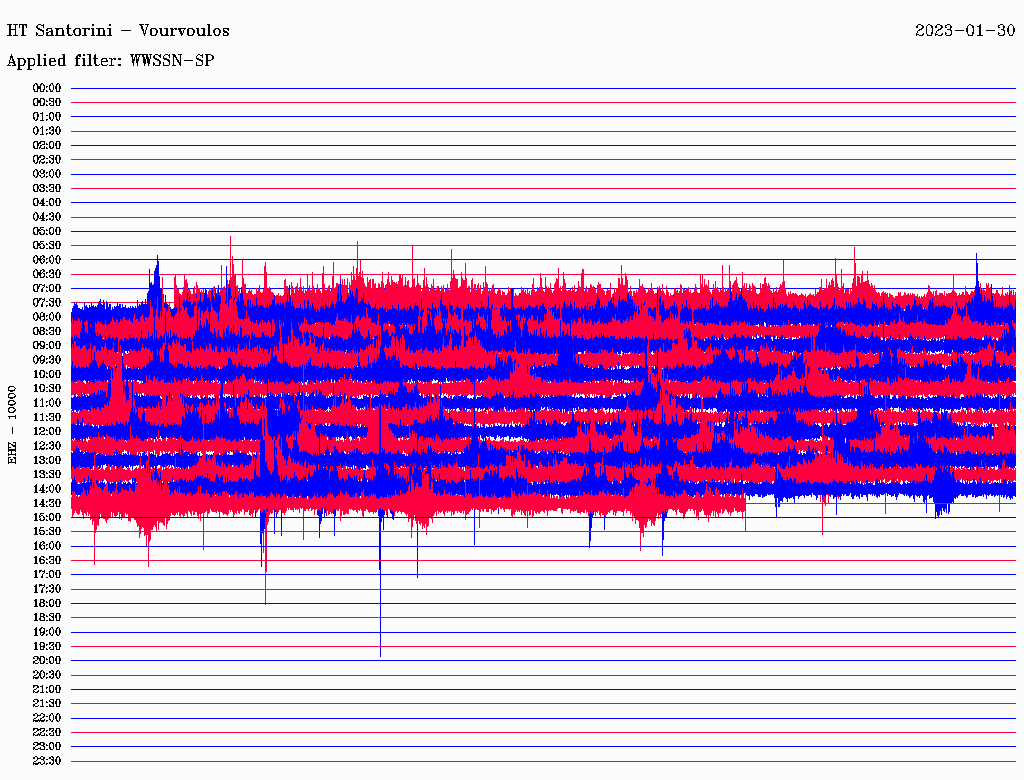Click the HT Santorini - Vourvoulos station title
Image resolution: width=1024 pixels, height=780 pixels.
click(x=118, y=30)
